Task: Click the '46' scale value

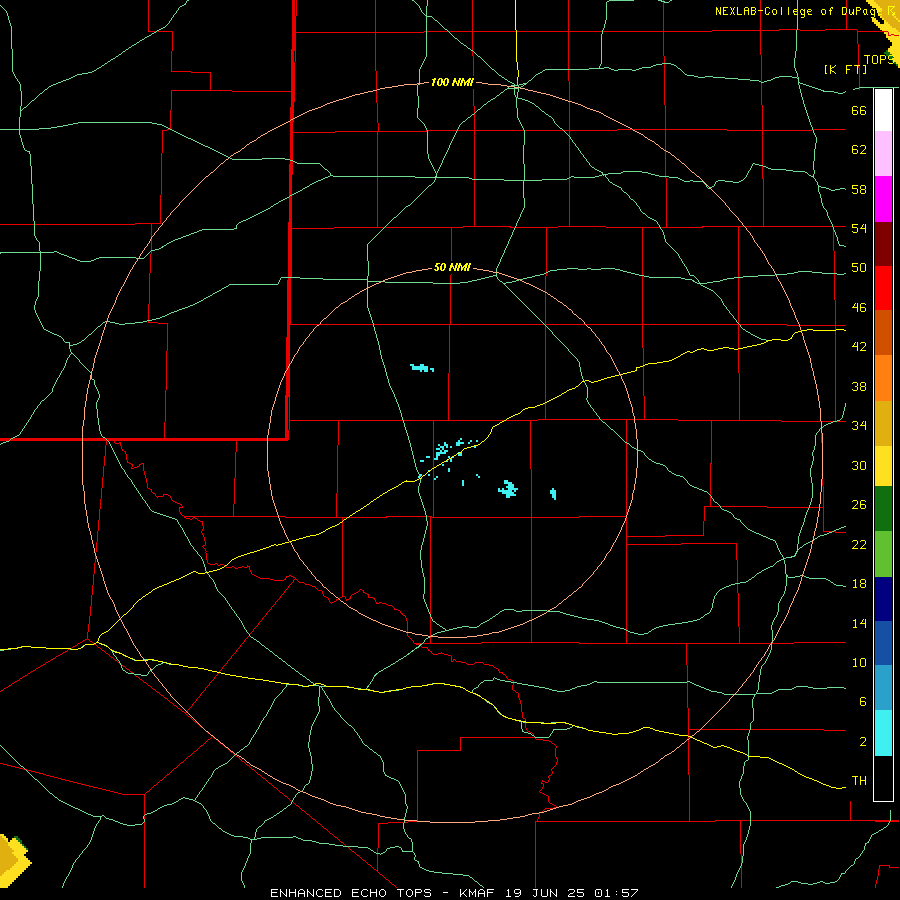Action: click(x=859, y=308)
